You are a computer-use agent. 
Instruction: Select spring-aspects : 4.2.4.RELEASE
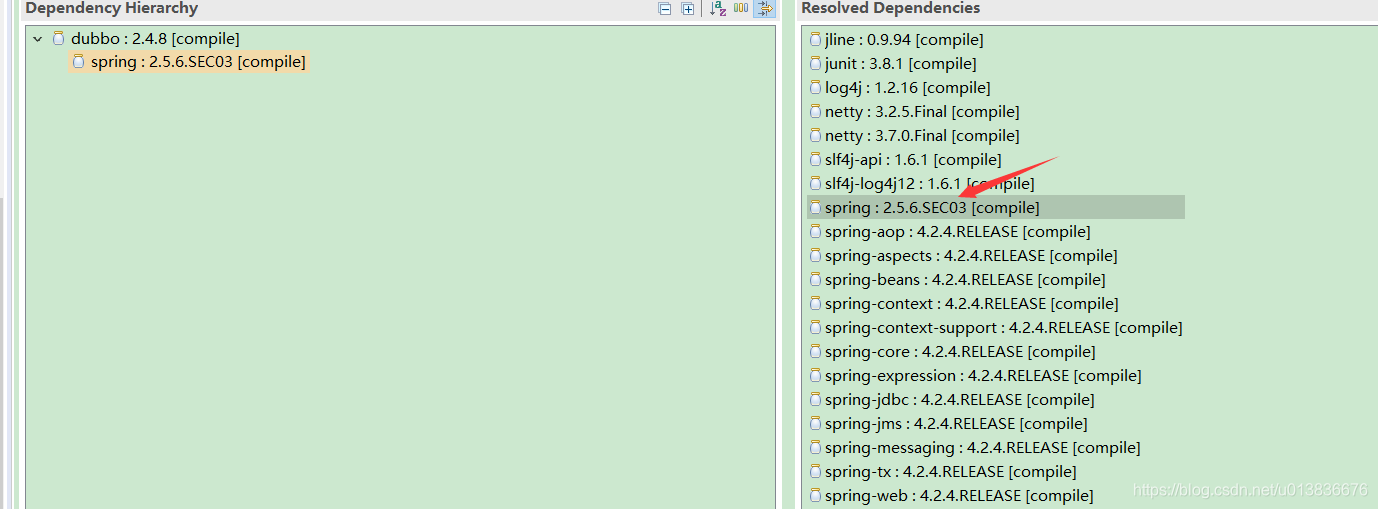pos(971,256)
